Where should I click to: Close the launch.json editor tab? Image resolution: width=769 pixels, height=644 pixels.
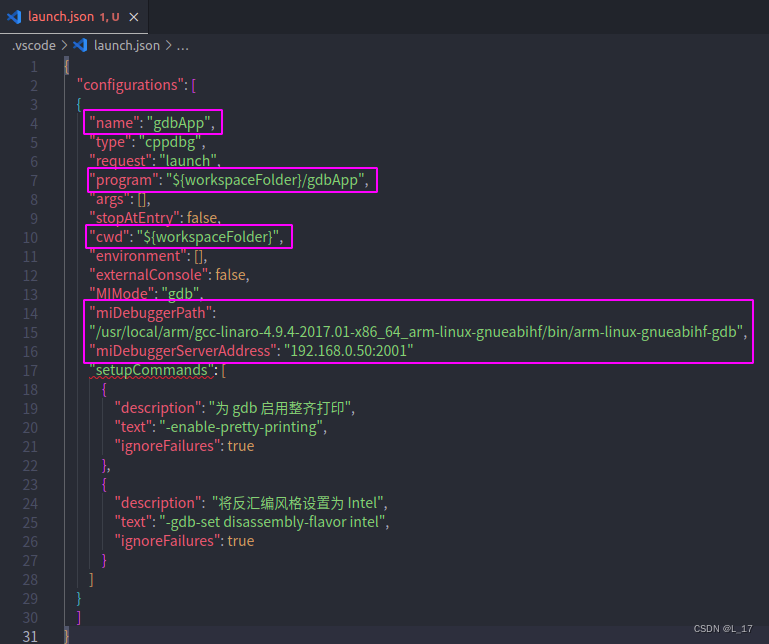coord(134,17)
